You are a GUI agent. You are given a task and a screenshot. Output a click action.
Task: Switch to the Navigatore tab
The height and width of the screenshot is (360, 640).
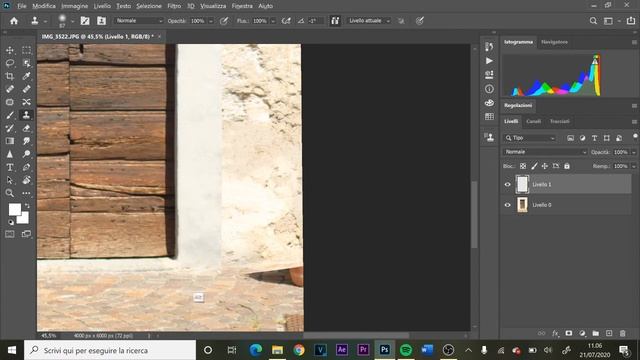[554, 42]
